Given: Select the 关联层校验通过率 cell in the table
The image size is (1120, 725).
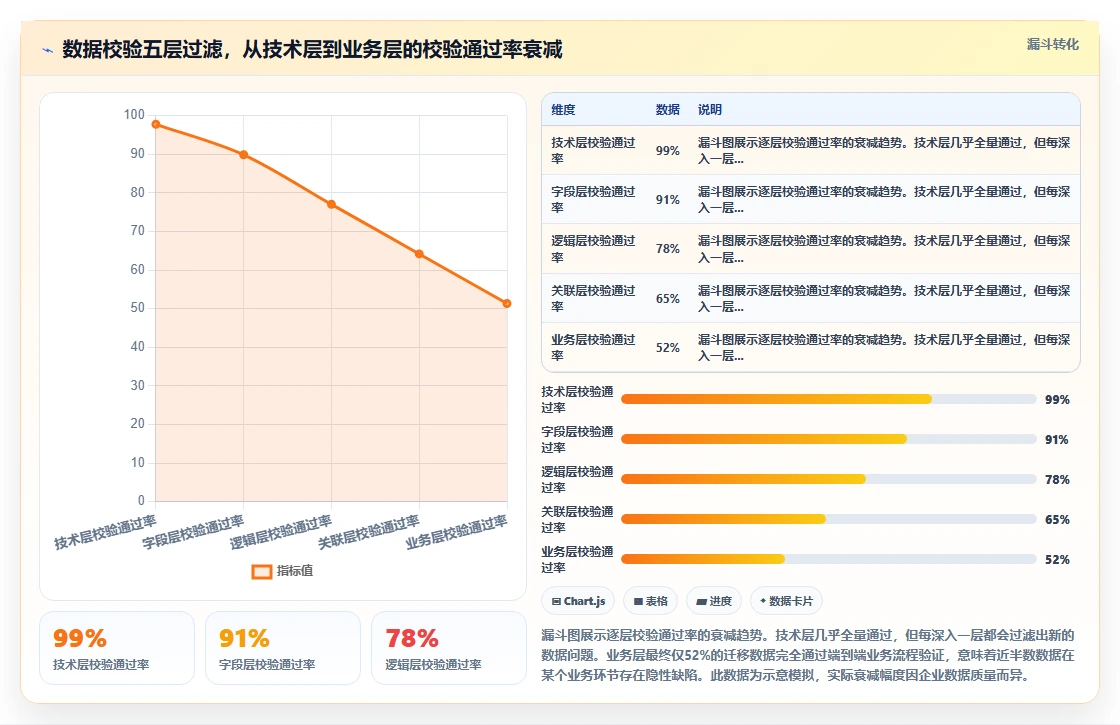Looking at the screenshot, I should coord(594,299).
